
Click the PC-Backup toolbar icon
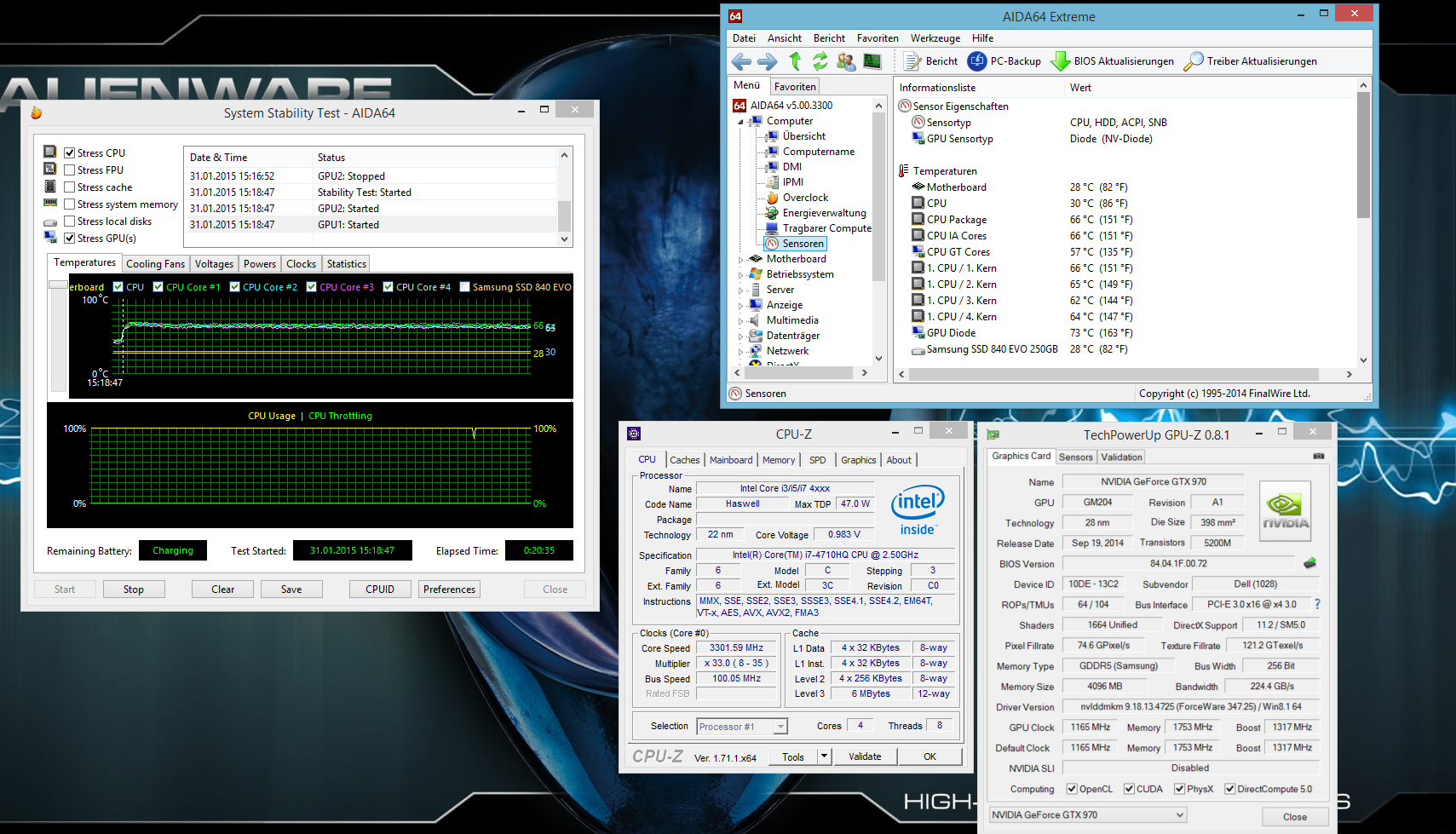(x=977, y=61)
